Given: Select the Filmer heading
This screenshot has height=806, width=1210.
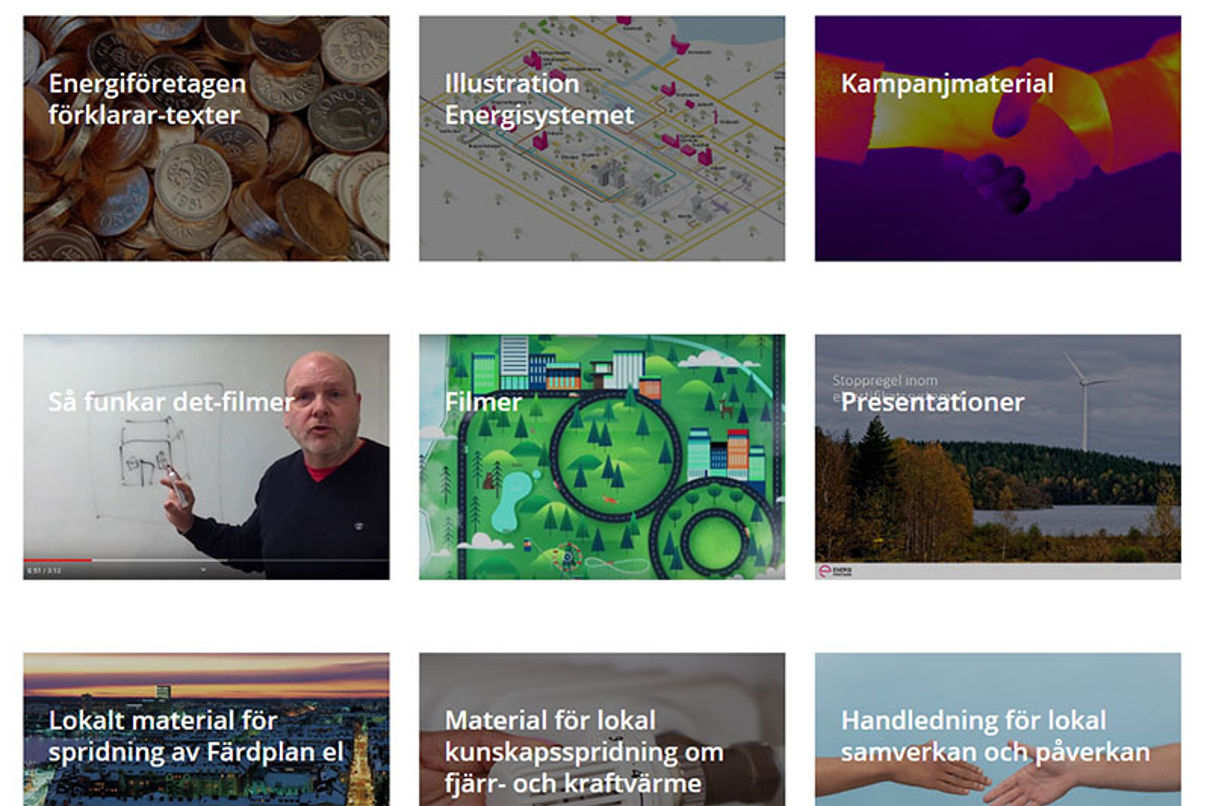Looking at the screenshot, I should (x=483, y=402).
